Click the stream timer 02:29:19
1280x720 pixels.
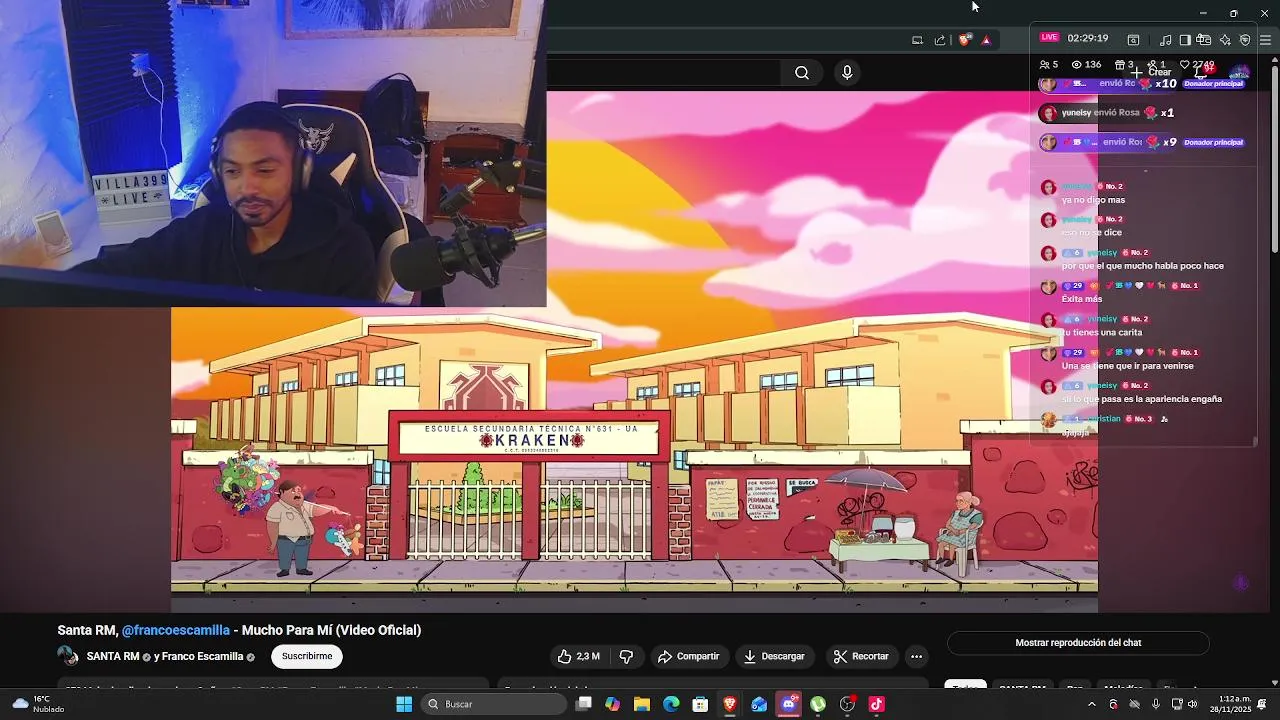1087,38
